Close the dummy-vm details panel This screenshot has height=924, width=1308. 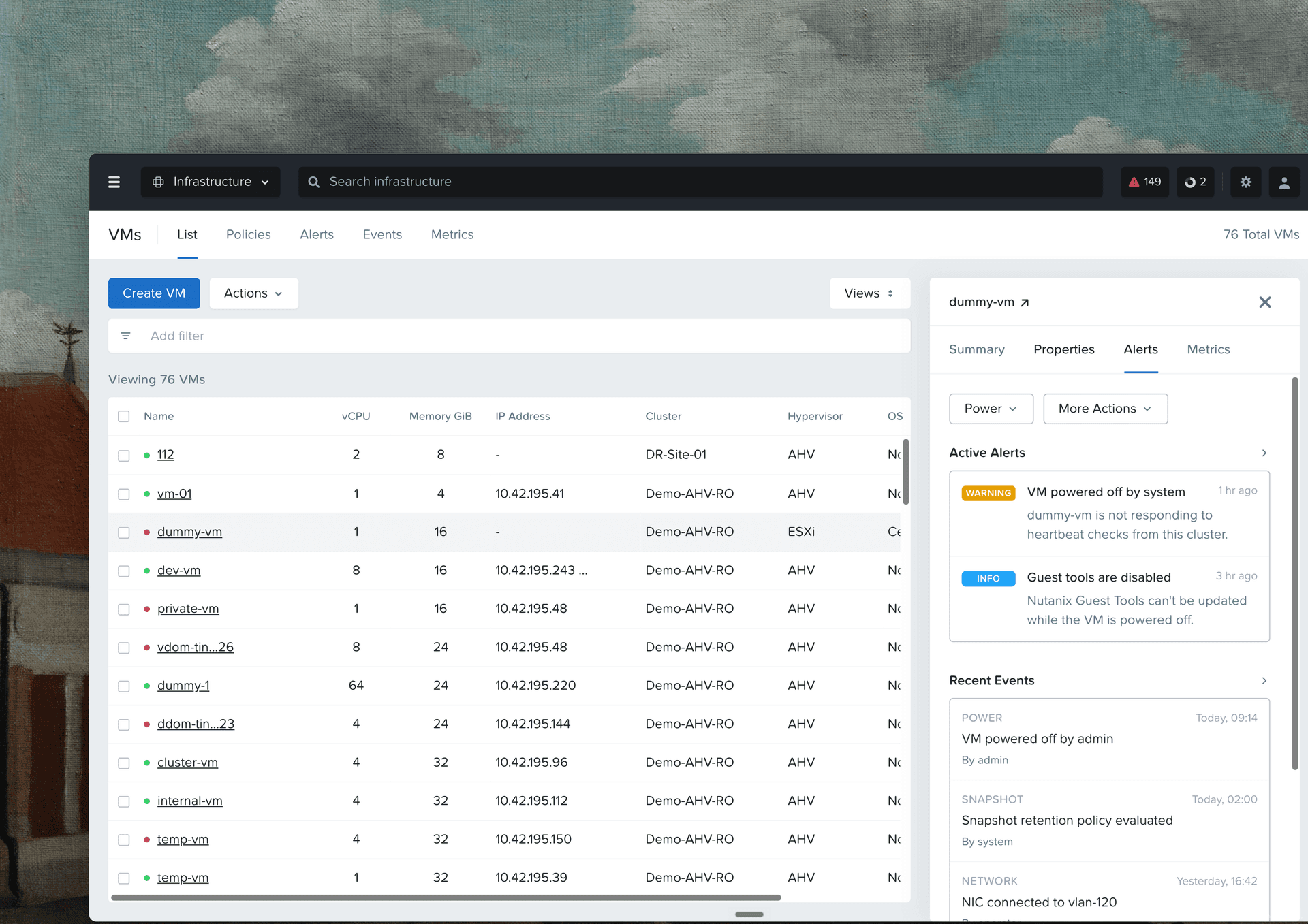click(1265, 302)
